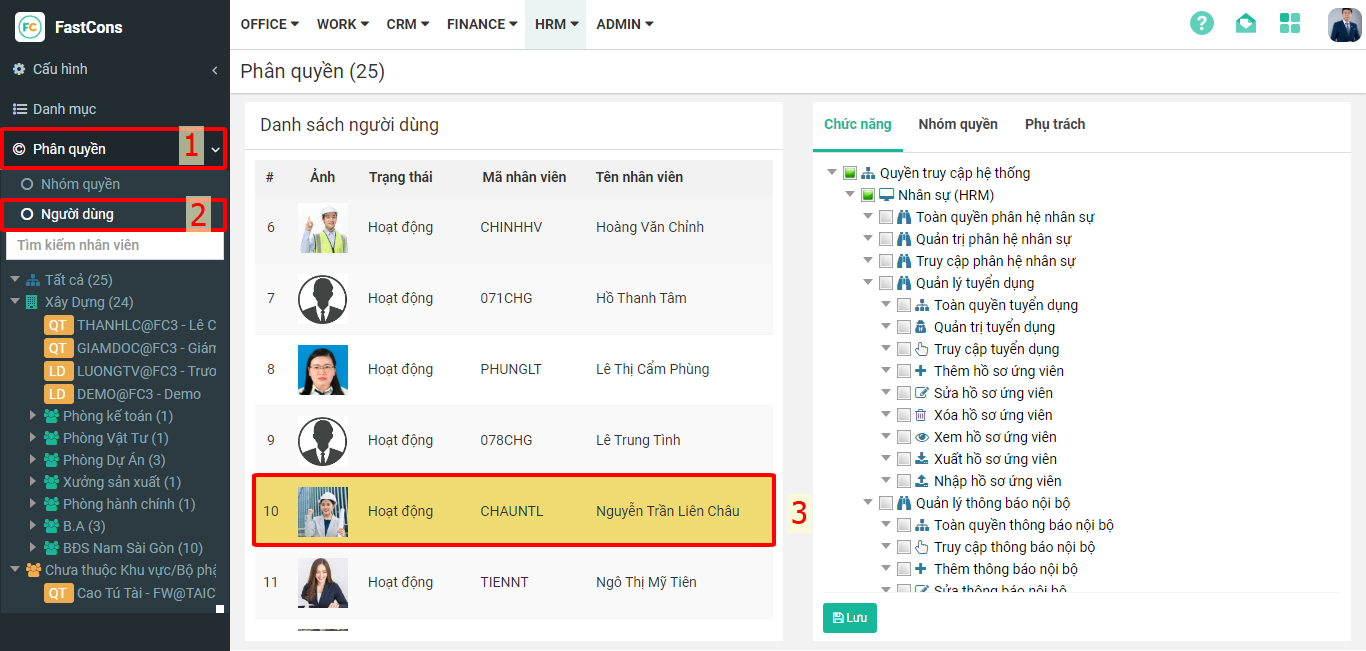Tick the Thêm hồ sơ ứng viên checkbox

(904, 371)
